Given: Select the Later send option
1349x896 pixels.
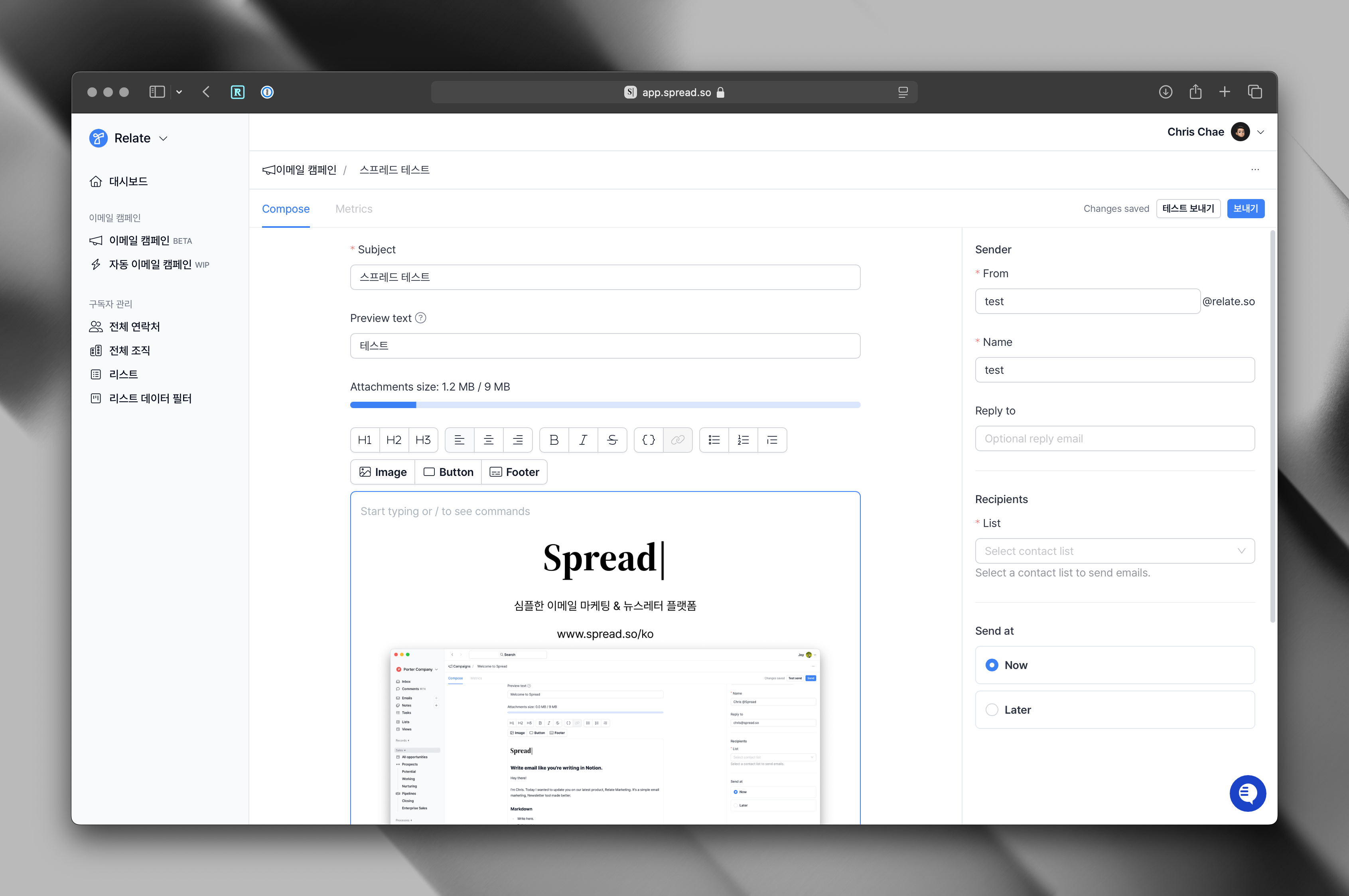Looking at the screenshot, I should (x=992, y=710).
